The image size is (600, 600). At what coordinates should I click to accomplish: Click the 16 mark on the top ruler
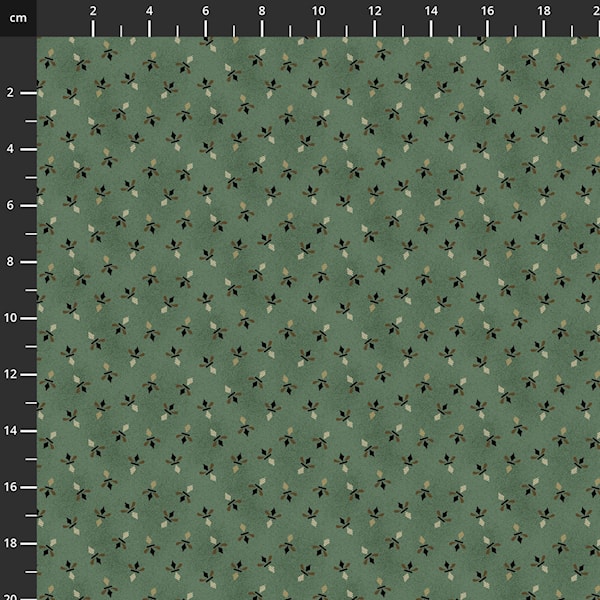coord(487,11)
